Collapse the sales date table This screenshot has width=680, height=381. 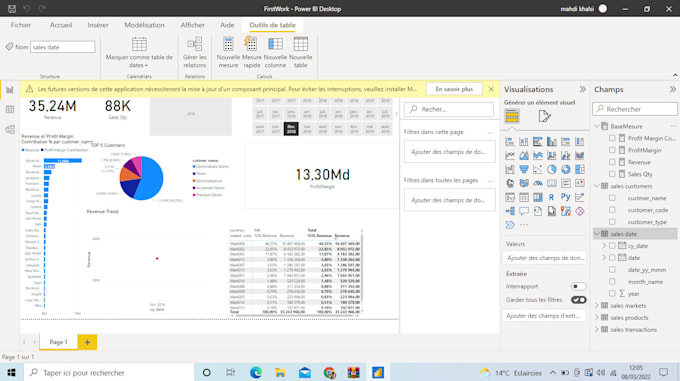(597, 234)
